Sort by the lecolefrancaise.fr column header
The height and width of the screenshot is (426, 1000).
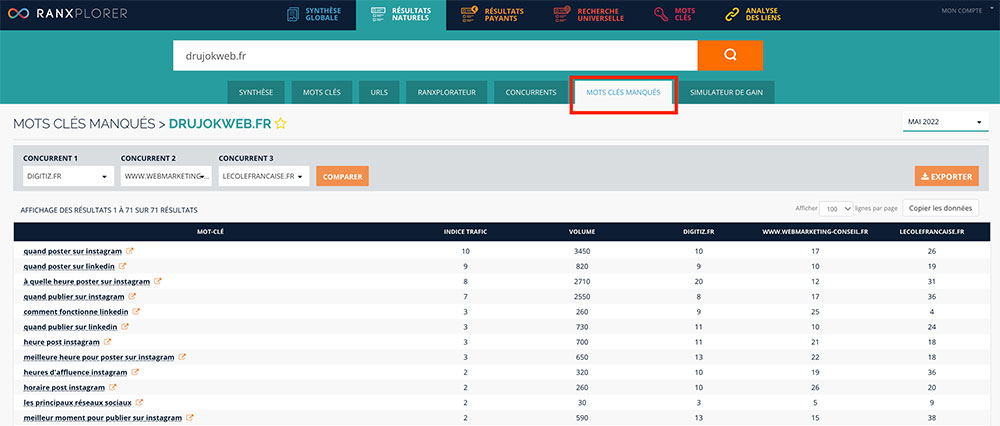click(932, 231)
